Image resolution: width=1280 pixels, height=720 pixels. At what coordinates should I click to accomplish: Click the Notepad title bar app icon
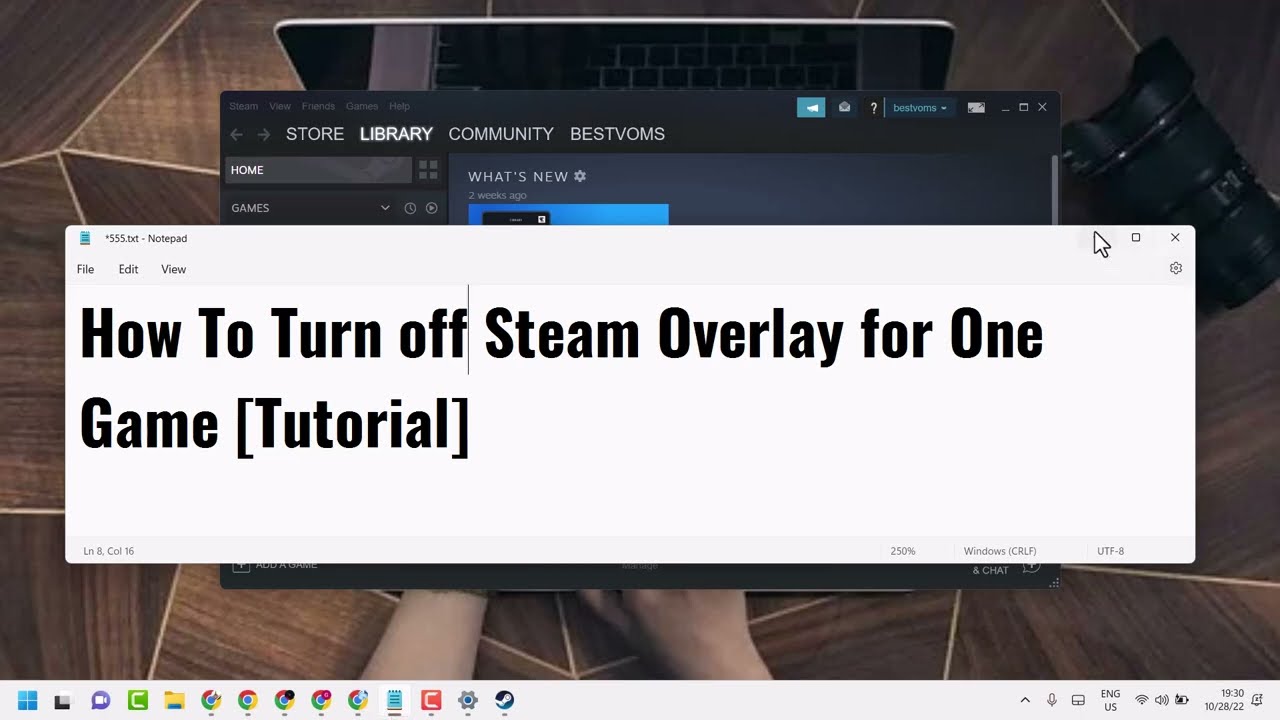point(85,238)
